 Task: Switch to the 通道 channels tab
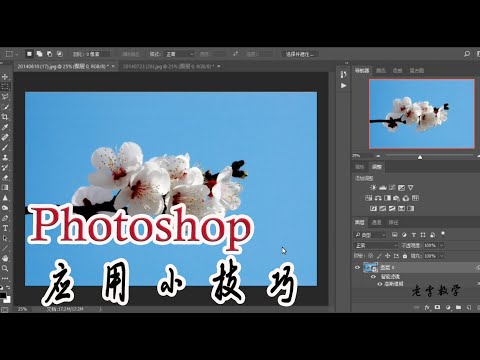point(376,222)
